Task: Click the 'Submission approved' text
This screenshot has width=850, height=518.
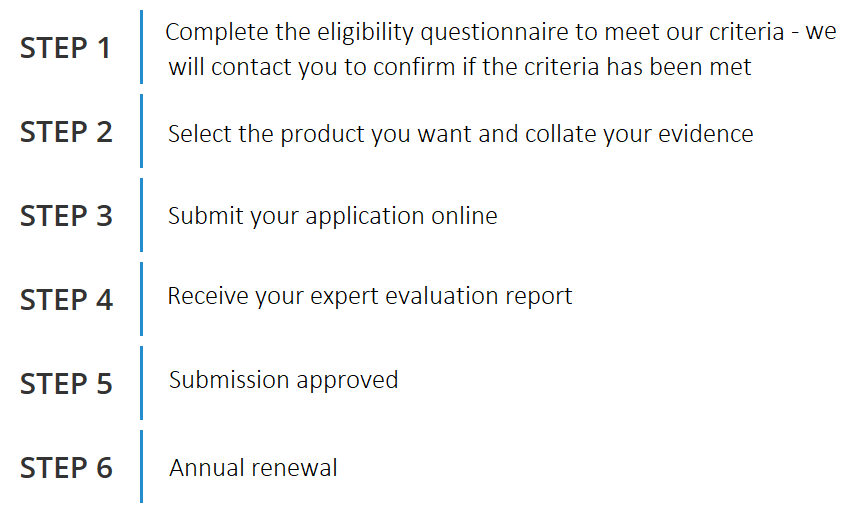Action: click(x=284, y=380)
